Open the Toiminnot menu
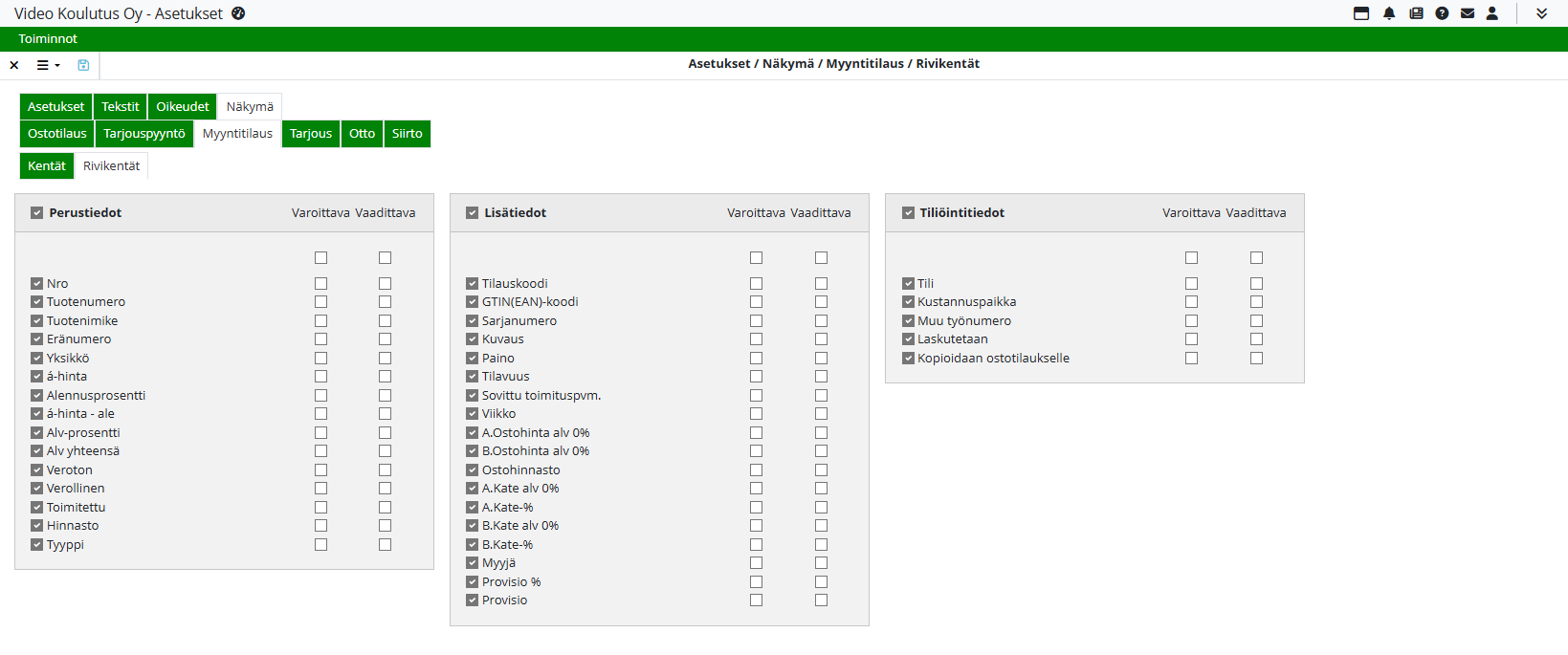 (x=48, y=39)
